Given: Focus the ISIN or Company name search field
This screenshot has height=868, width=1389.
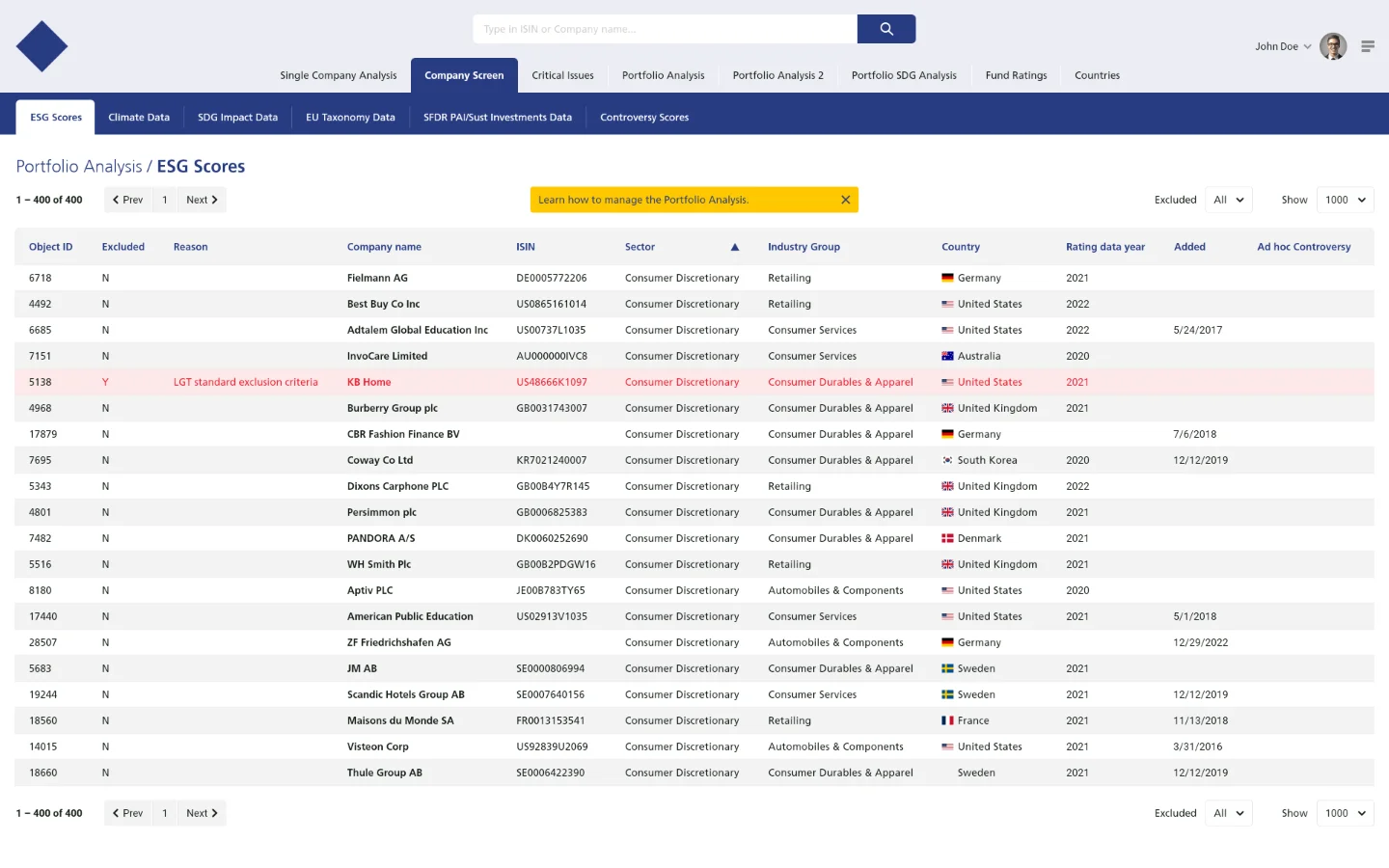Looking at the screenshot, I should click(665, 29).
